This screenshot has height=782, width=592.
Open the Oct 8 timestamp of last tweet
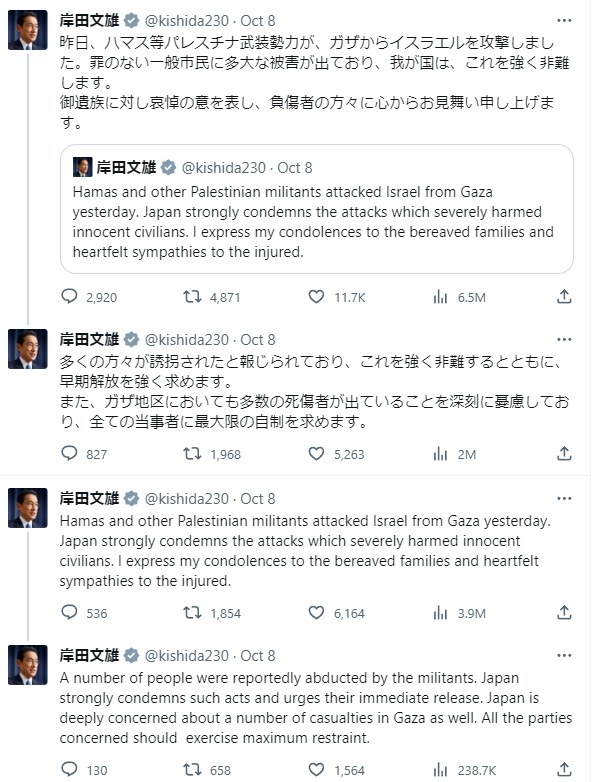pos(258,656)
